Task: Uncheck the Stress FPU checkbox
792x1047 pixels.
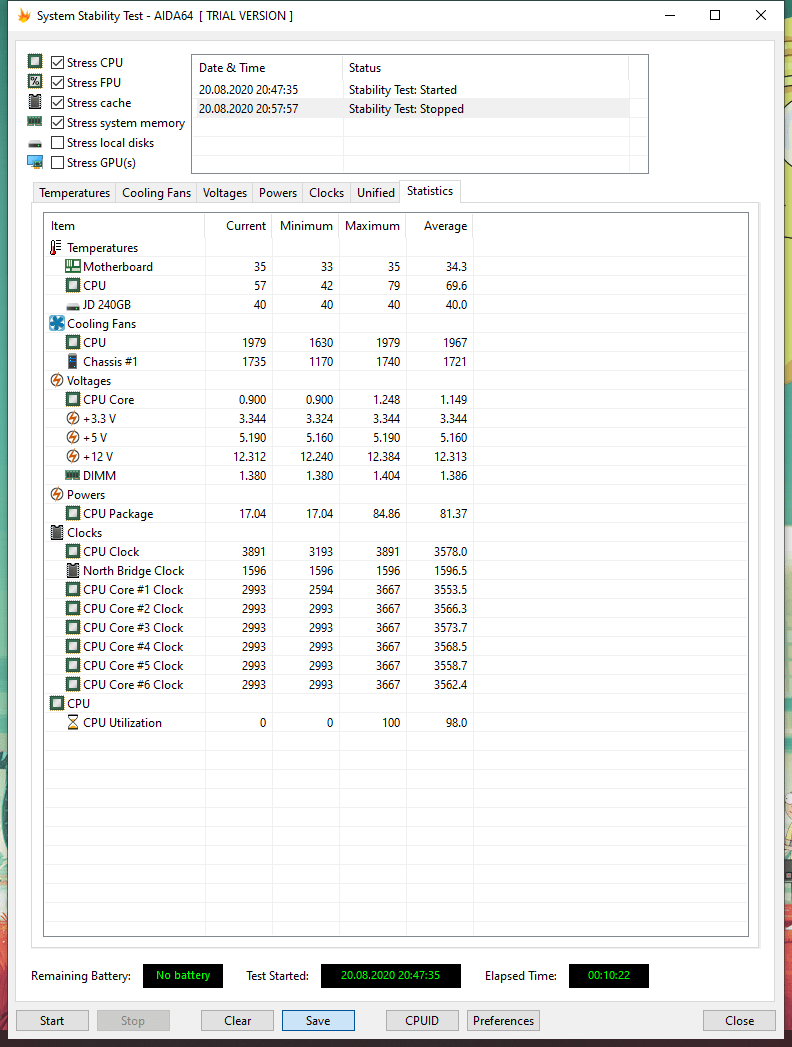Action: click(57, 83)
